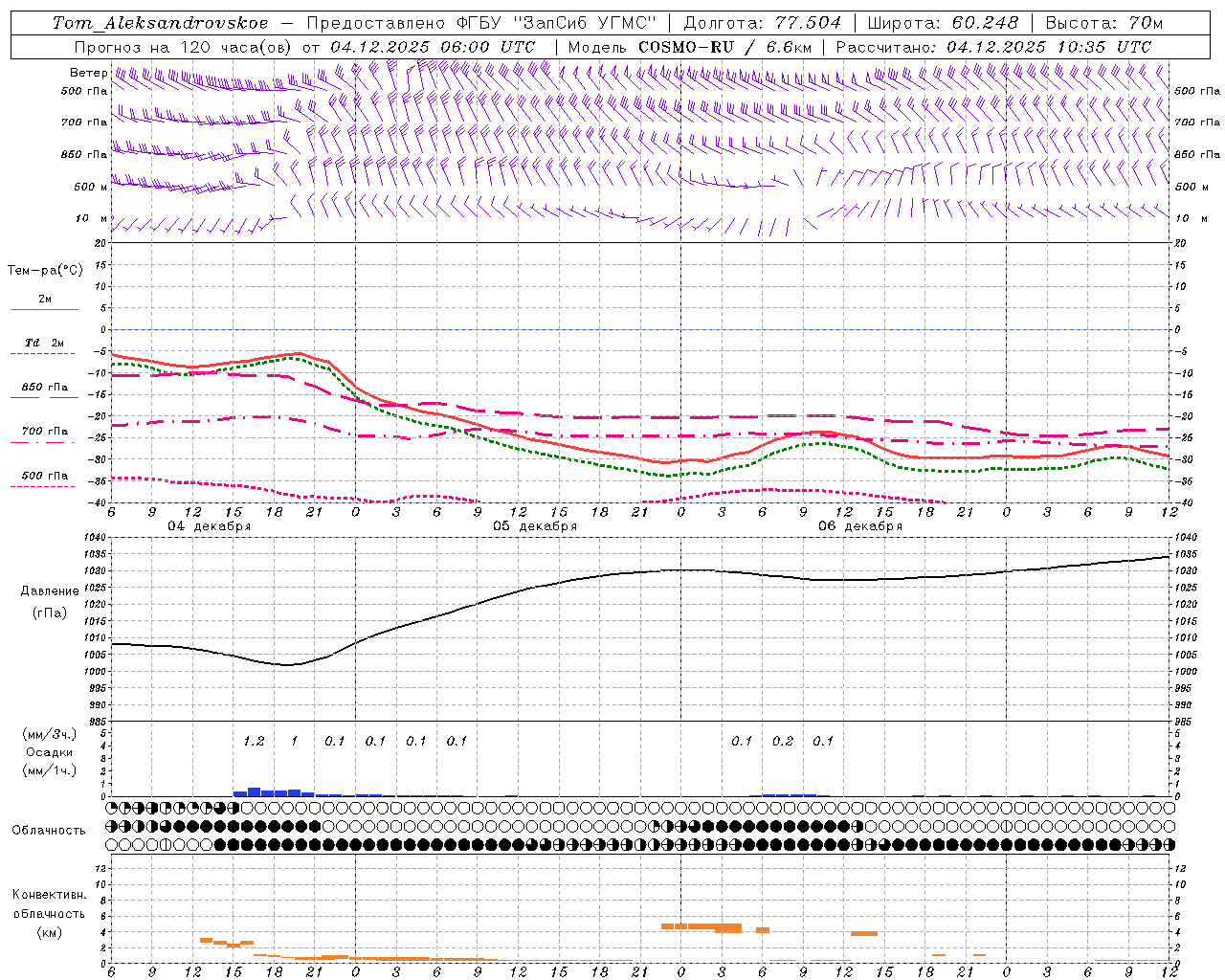Screen dimensions: 1225x980
Task: Click the Осадки chart label
Action: 50,752
